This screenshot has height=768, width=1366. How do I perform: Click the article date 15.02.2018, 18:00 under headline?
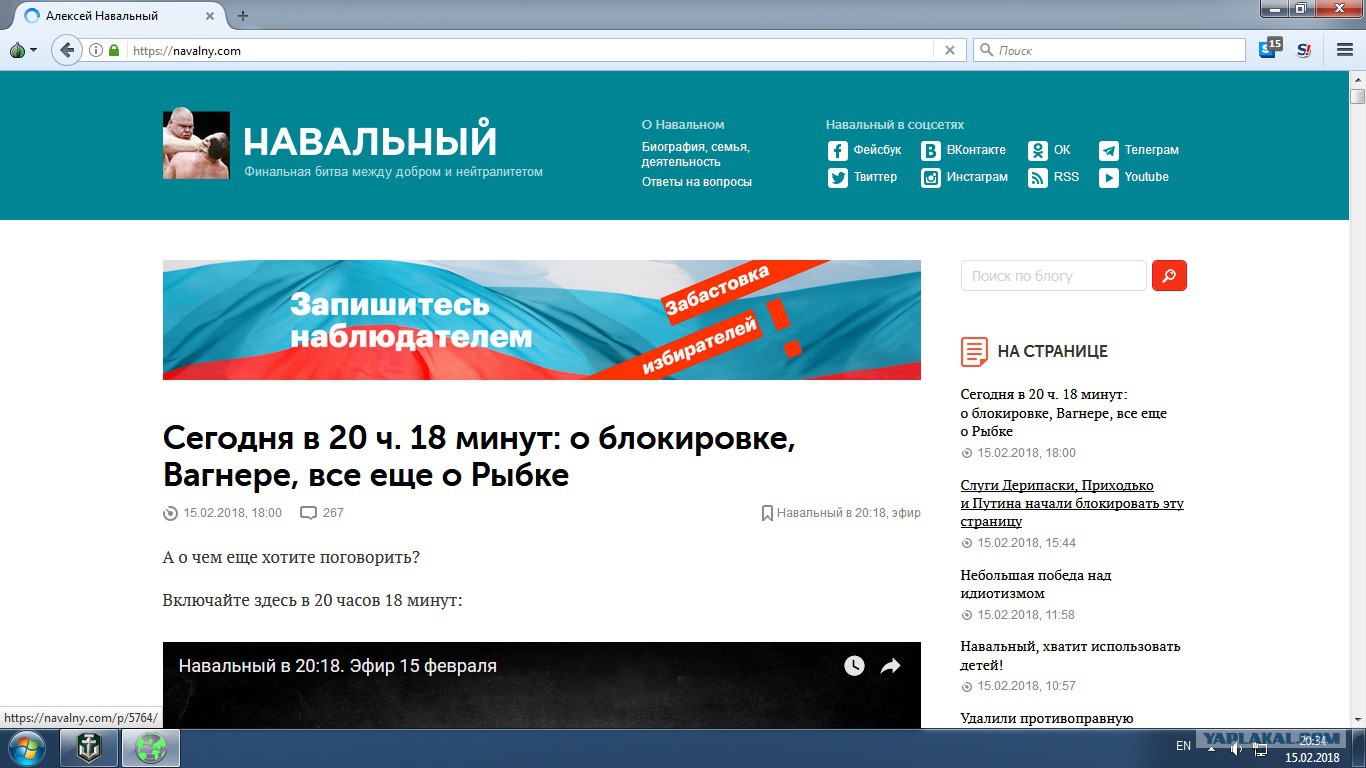coord(232,513)
